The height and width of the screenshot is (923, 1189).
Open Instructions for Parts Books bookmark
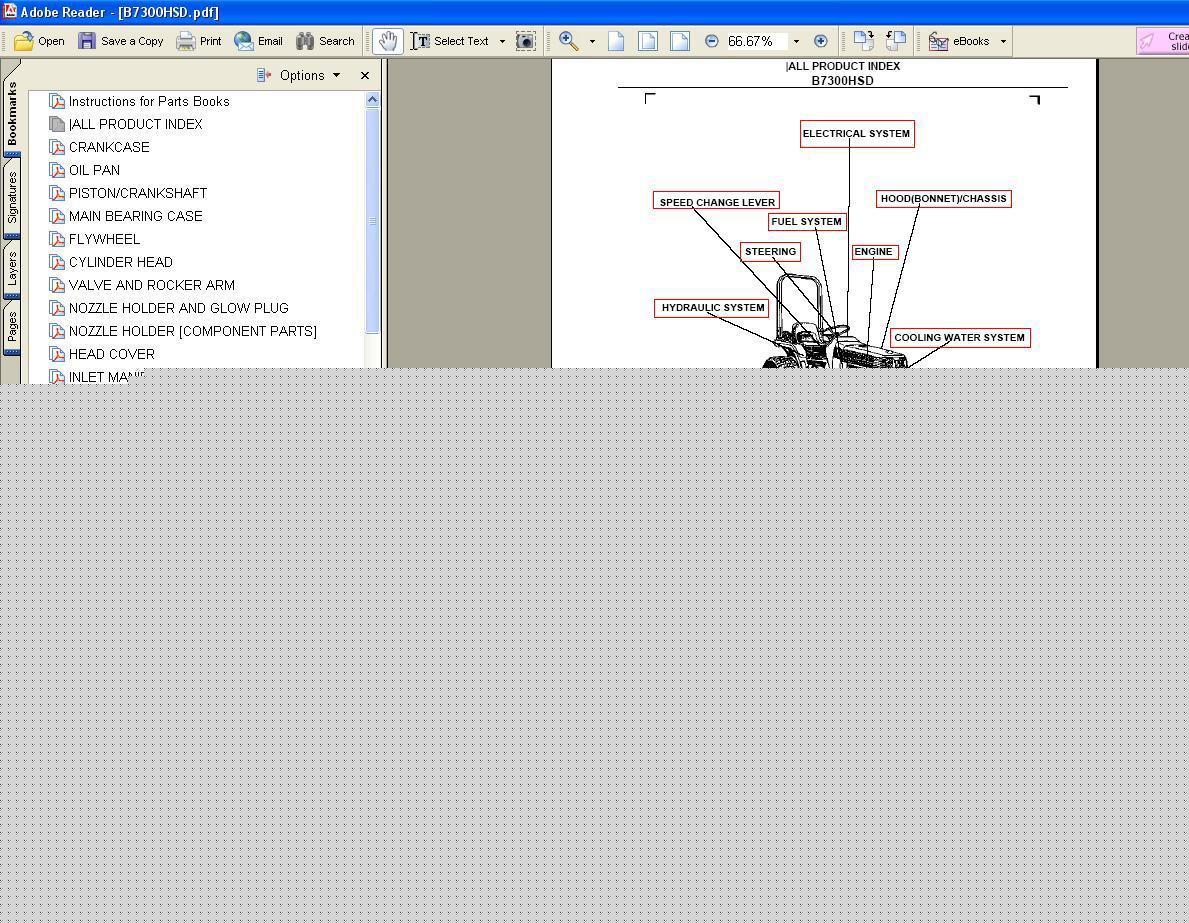[x=149, y=101]
